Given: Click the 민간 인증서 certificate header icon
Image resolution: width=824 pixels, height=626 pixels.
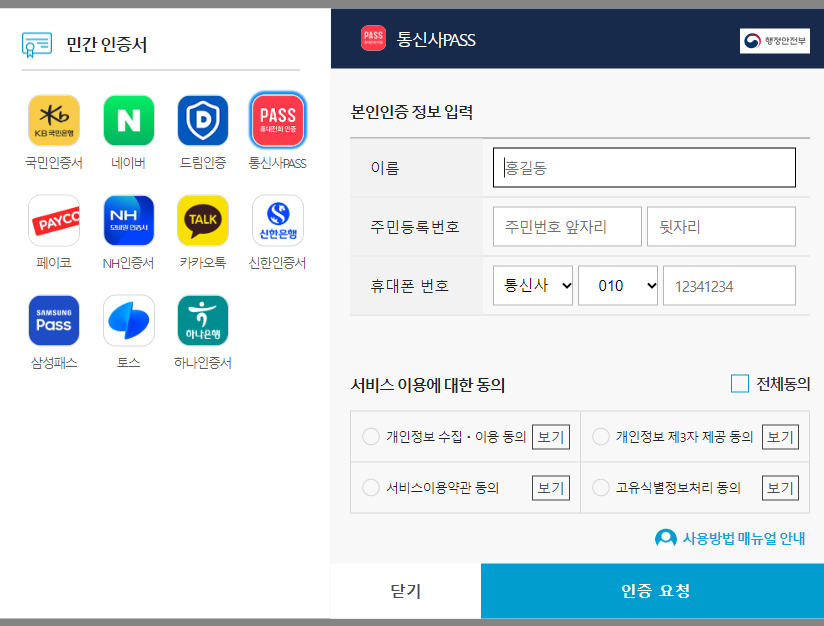Looking at the screenshot, I should [37, 45].
